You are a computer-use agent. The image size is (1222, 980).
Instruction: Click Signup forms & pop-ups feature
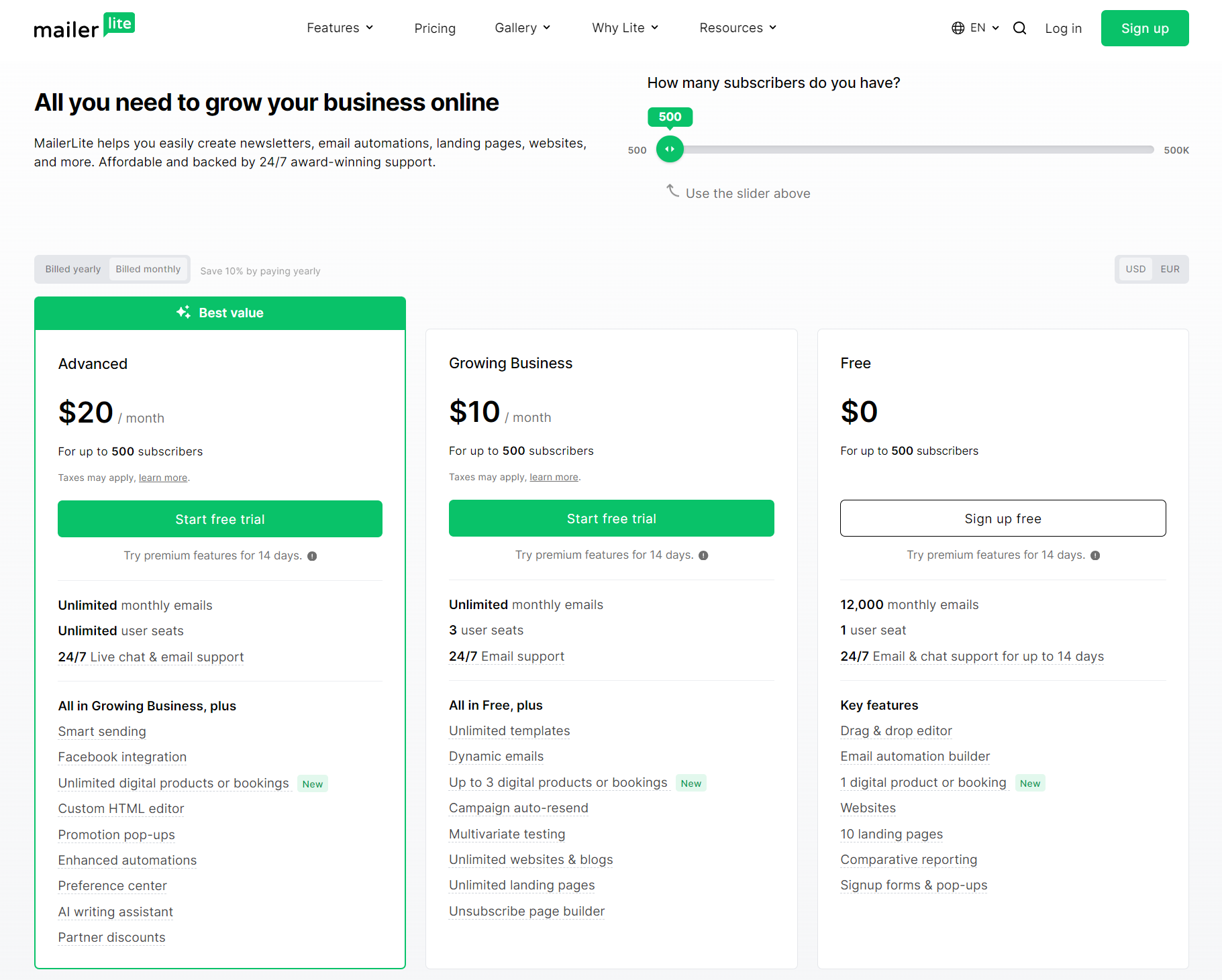[x=913, y=885]
